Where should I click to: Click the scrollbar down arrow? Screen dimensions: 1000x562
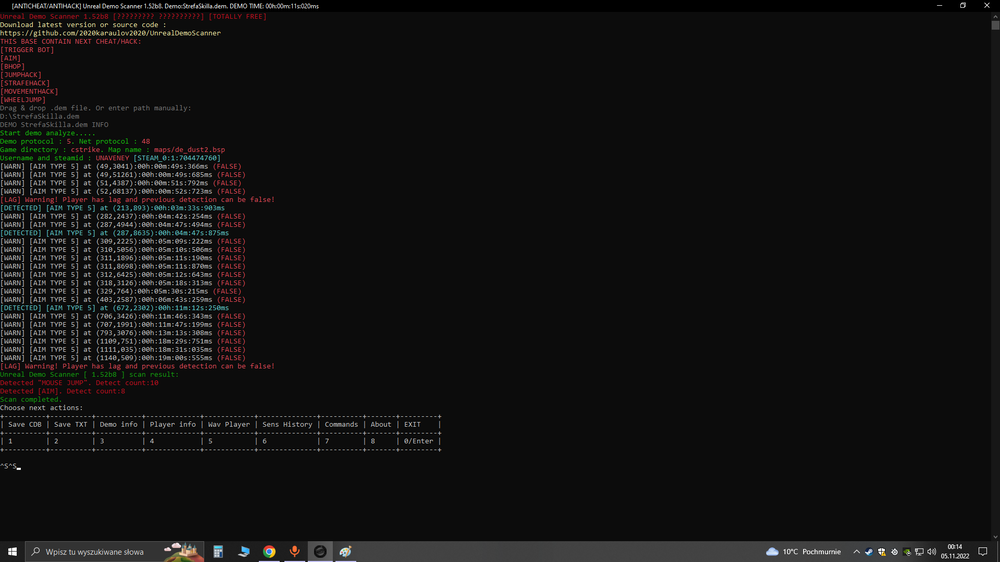click(x=995, y=537)
